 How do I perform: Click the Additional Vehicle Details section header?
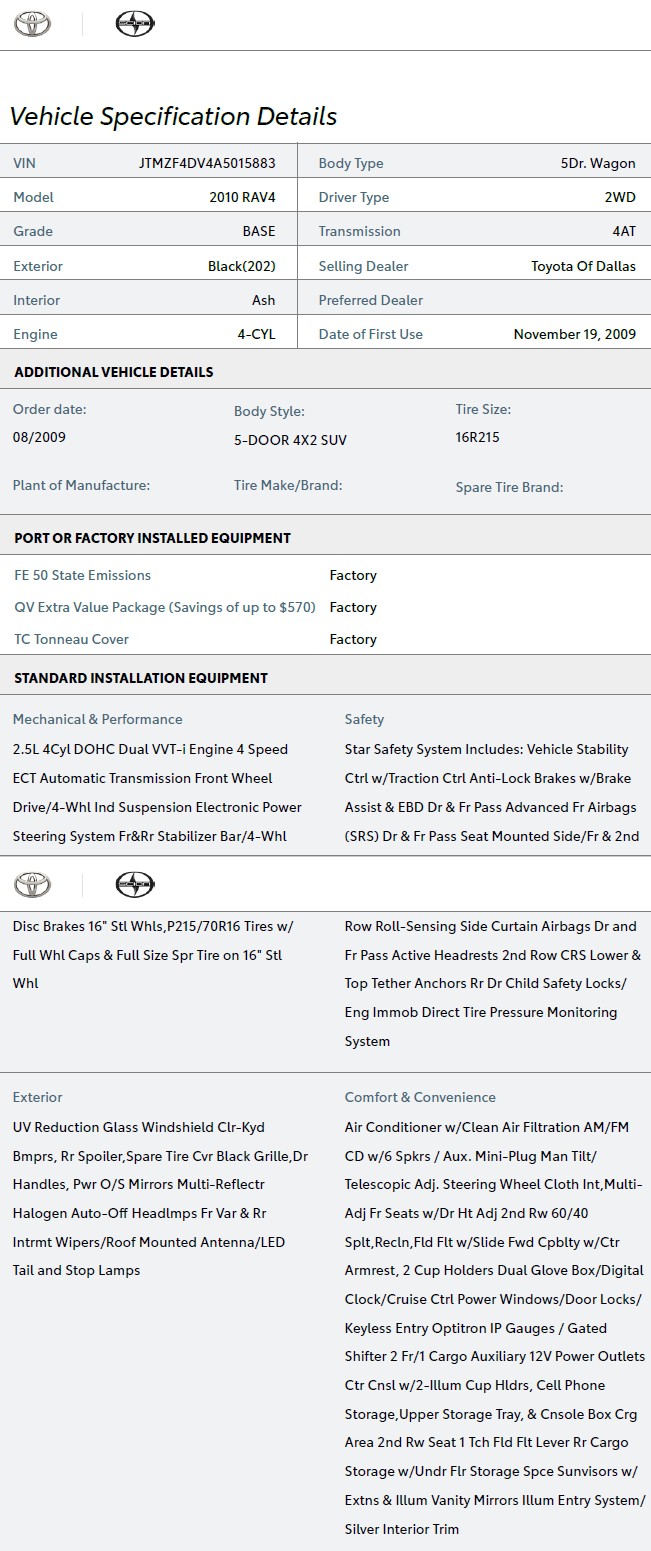point(114,372)
